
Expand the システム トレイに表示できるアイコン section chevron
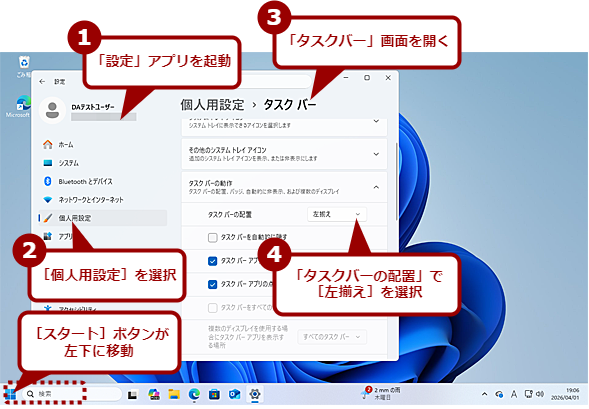pos(376,121)
